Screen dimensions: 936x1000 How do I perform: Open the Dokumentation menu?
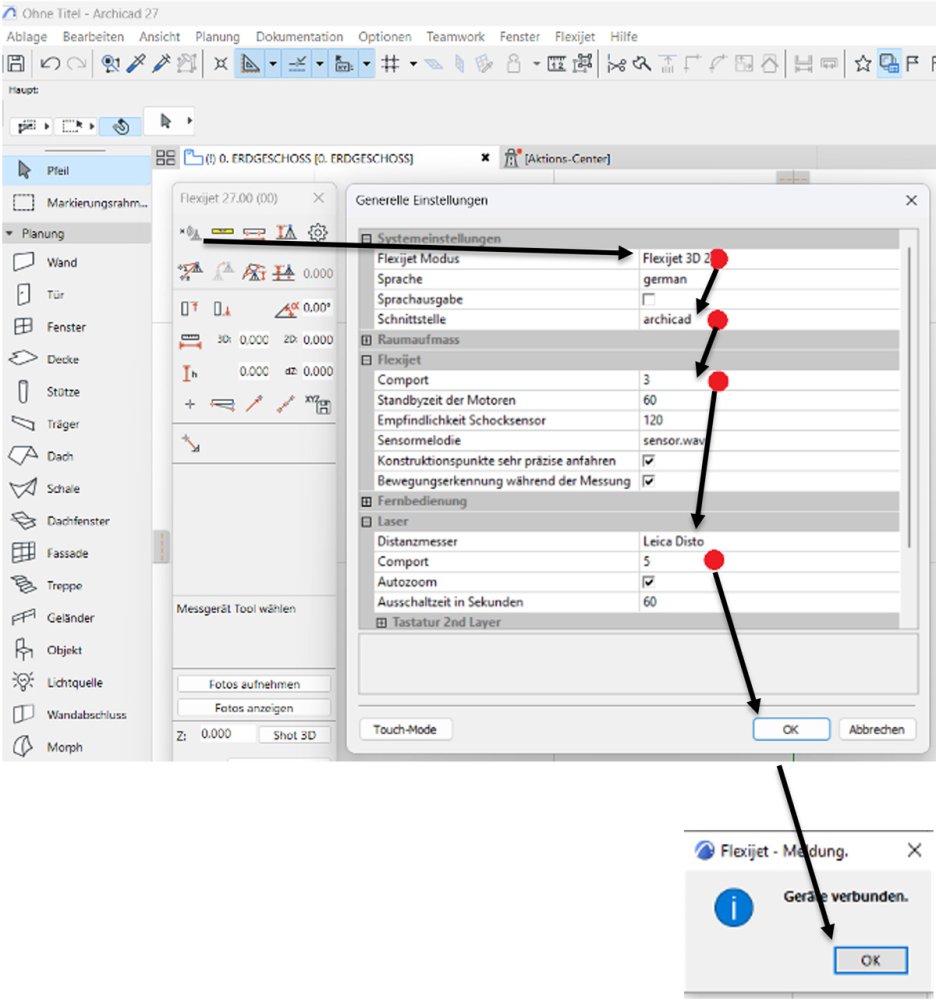pos(299,37)
